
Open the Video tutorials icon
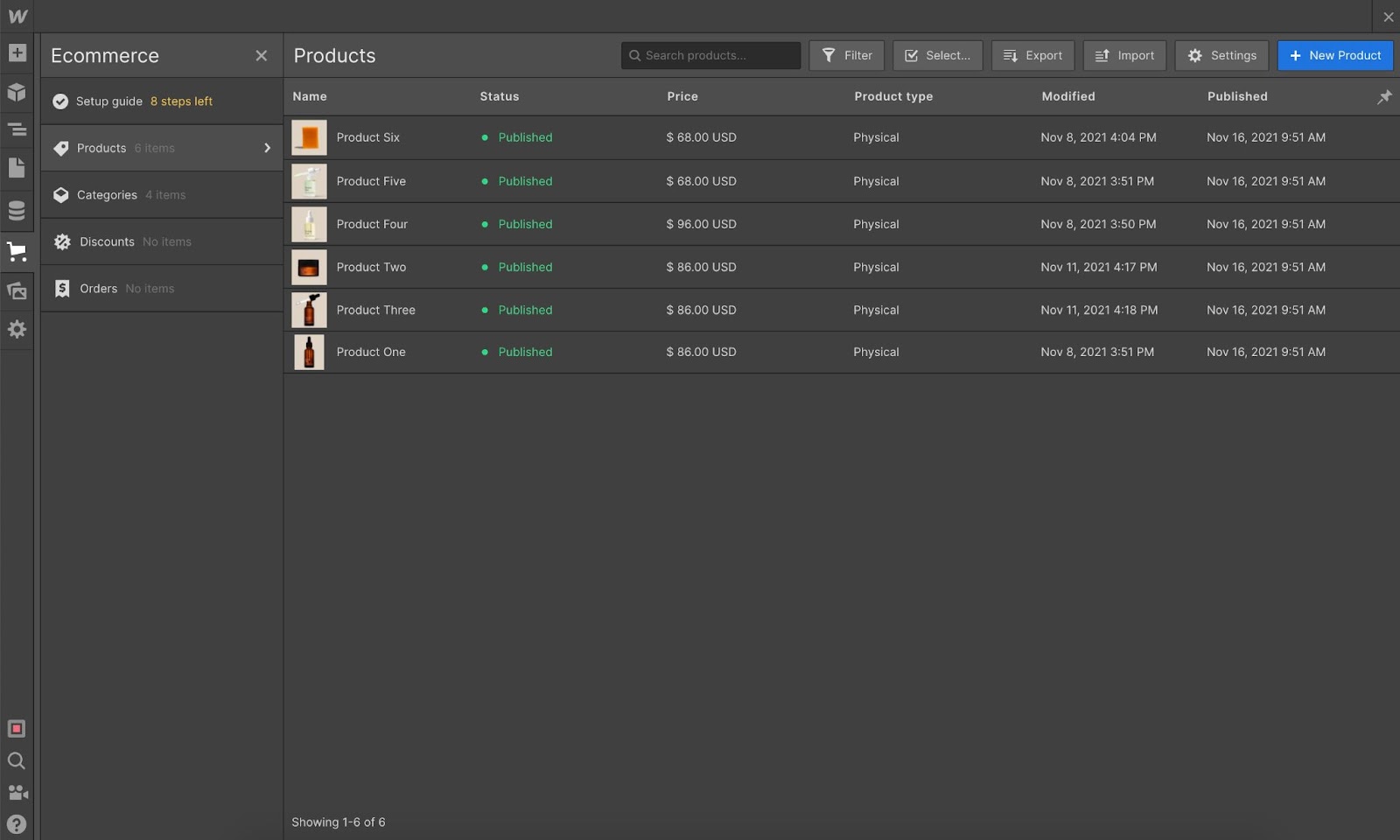click(17, 793)
